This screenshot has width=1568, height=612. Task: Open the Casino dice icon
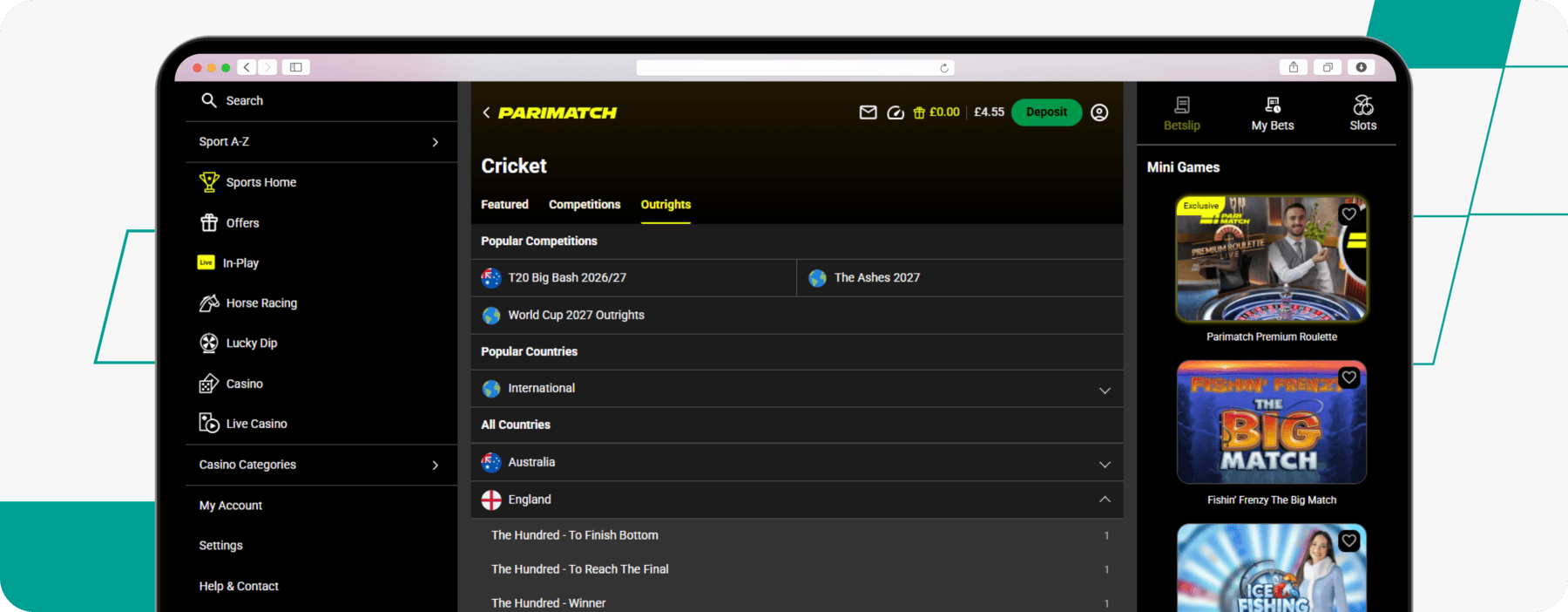point(209,384)
